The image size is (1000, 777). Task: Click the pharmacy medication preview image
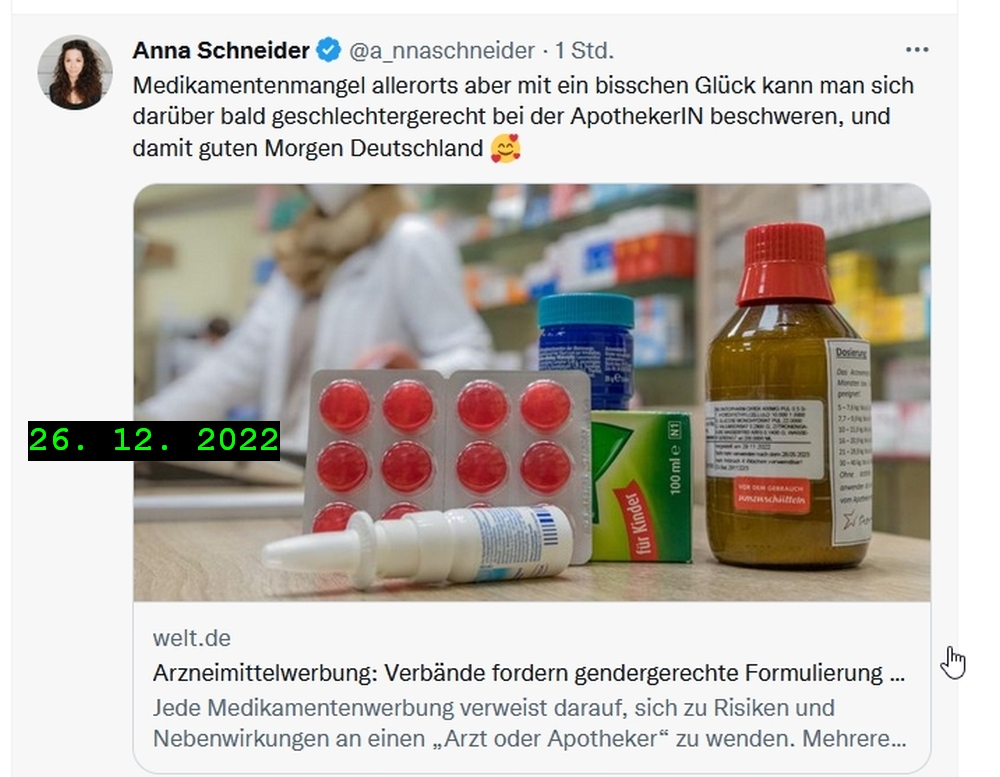532,392
